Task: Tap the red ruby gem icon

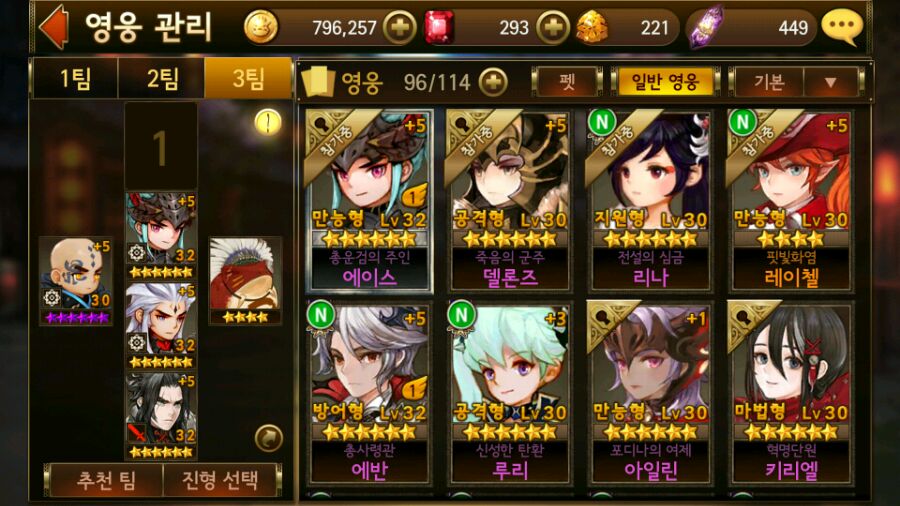Action: pyautogui.click(x=439, y=27)
